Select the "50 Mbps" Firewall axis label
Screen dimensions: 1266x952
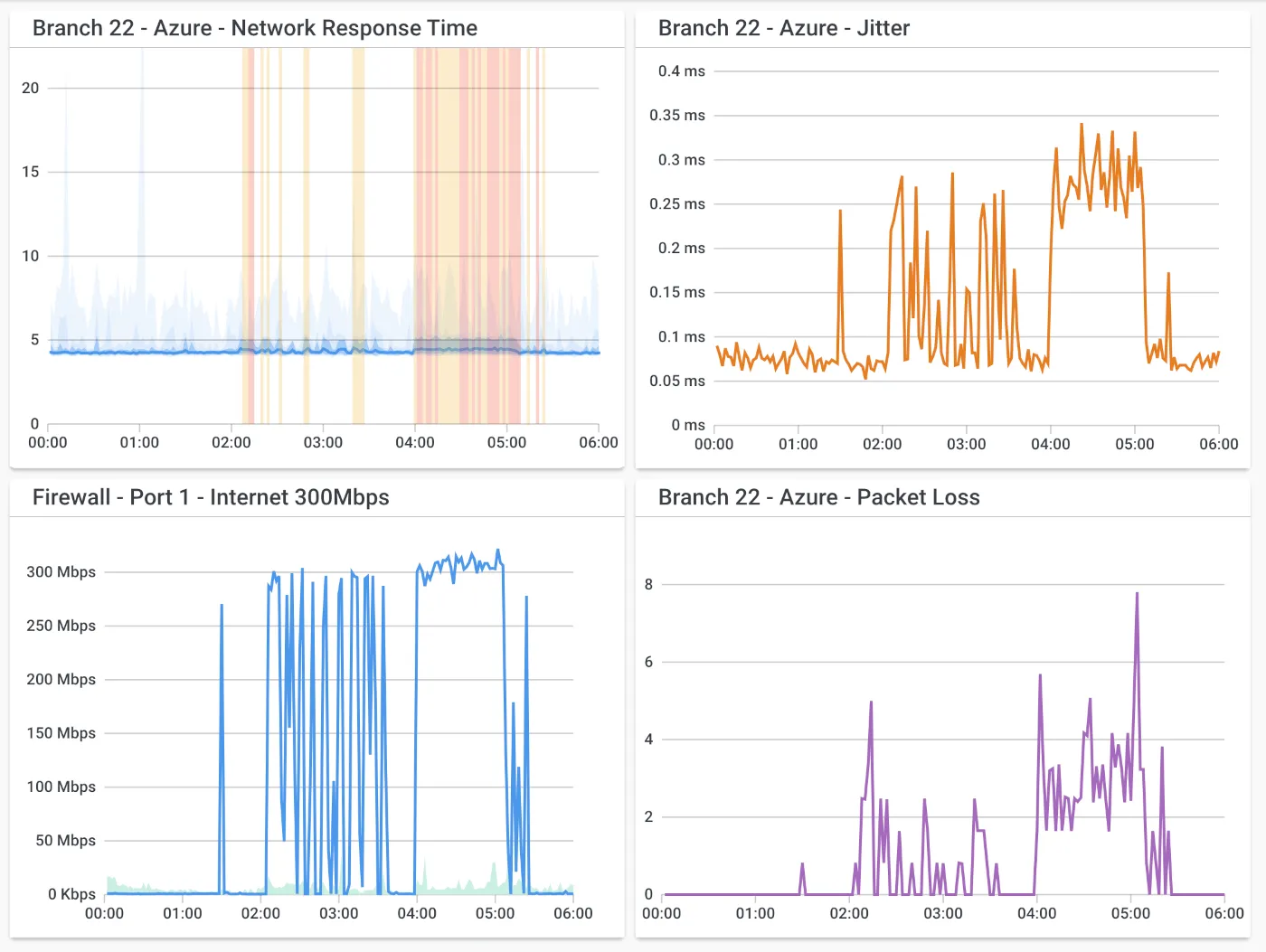[x=66, y=841]
